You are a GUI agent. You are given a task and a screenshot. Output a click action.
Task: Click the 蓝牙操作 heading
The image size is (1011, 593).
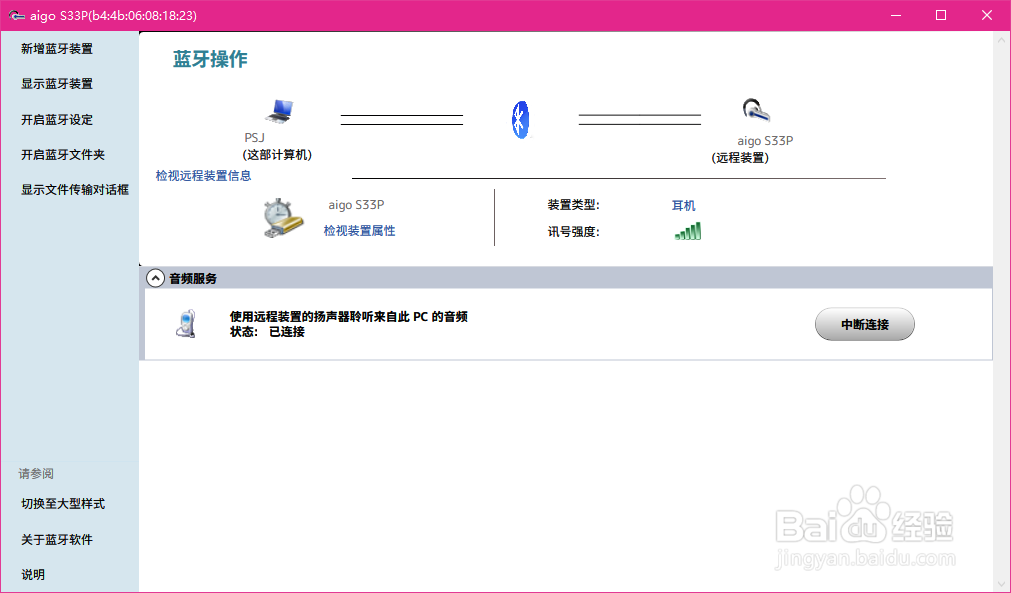[x=210, y=59]
